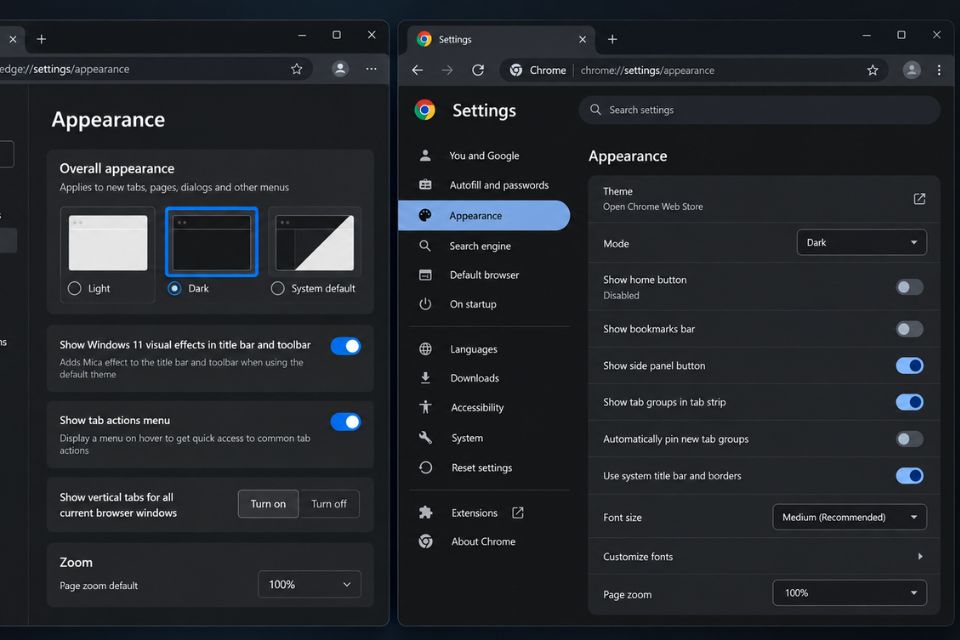Click the Edge address bar URL
Viewport: 960px width, 640px height.
click(65, 69)
